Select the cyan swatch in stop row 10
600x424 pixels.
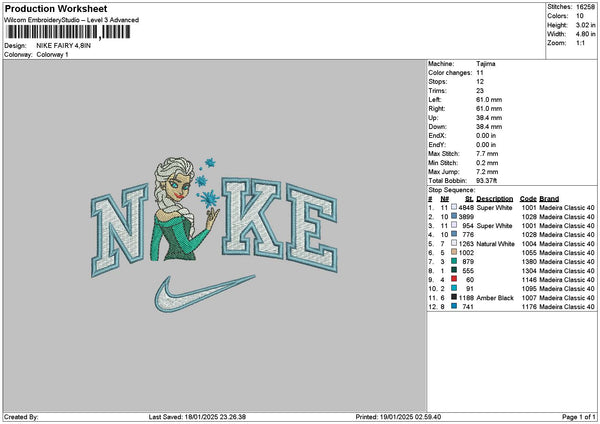[x=454, y=289]
